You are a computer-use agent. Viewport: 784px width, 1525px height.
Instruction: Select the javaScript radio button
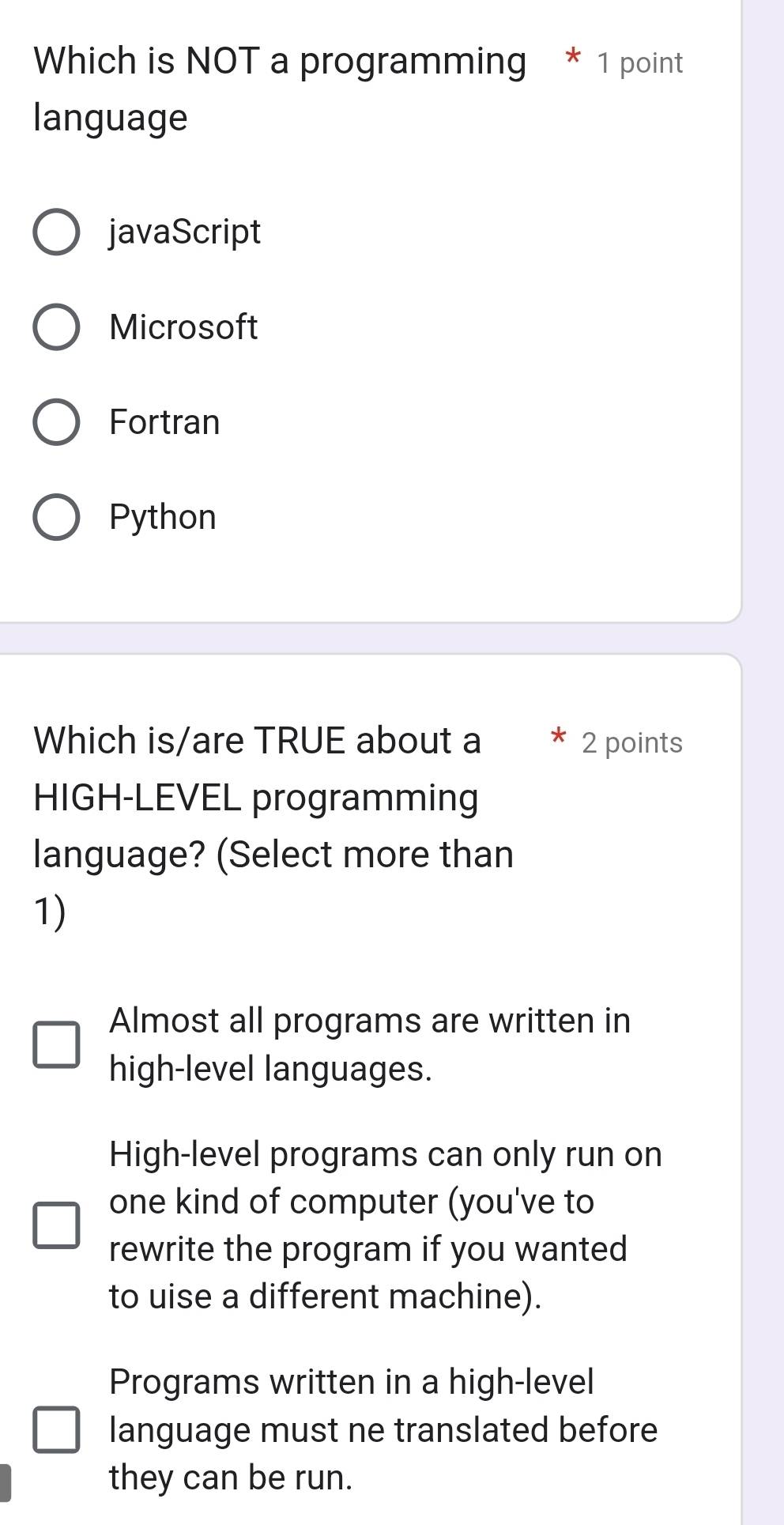pyautogui.click(x=56, y=232)
